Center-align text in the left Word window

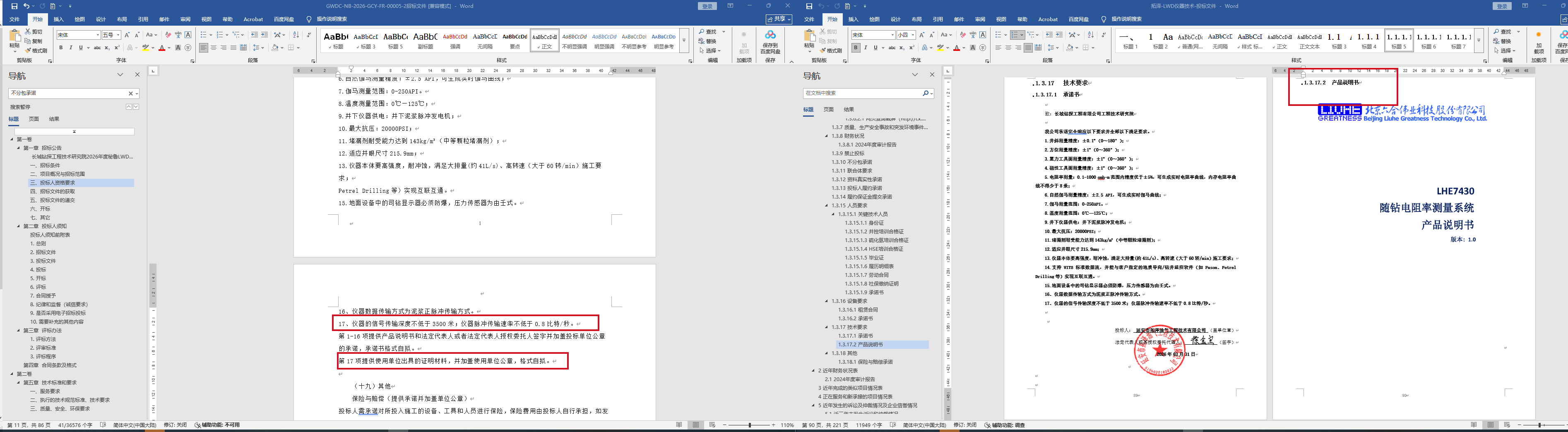[214, 48]
